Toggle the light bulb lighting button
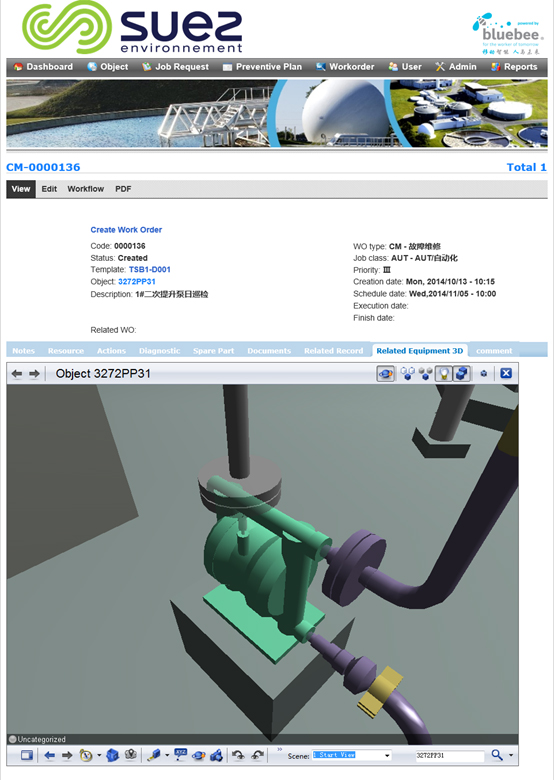554x780 pixels. [444, 373]
